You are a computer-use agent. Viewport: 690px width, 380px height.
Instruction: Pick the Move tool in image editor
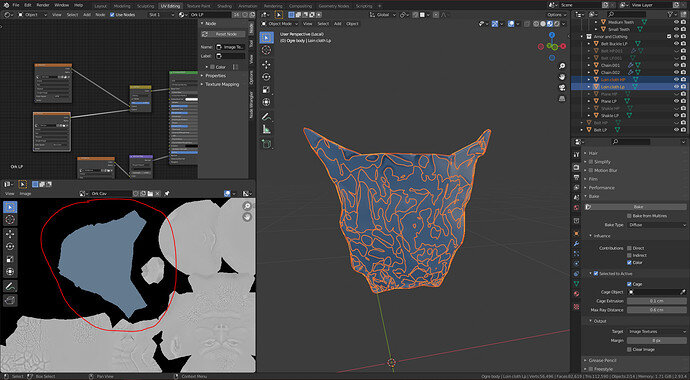pyautogui.click(x=10, y=234)
